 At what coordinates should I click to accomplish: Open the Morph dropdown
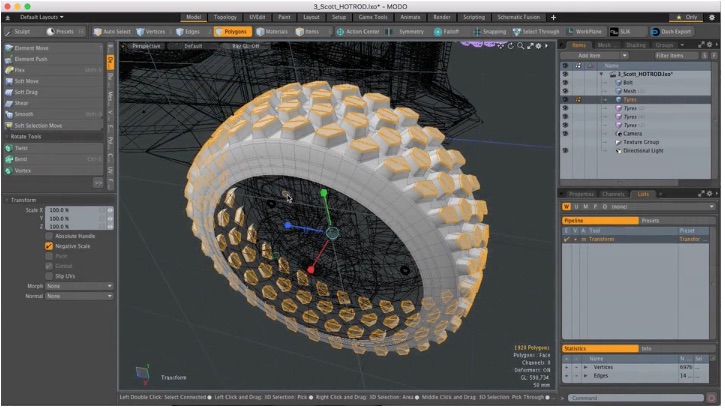pyautogui.click(x=79, y=286)
